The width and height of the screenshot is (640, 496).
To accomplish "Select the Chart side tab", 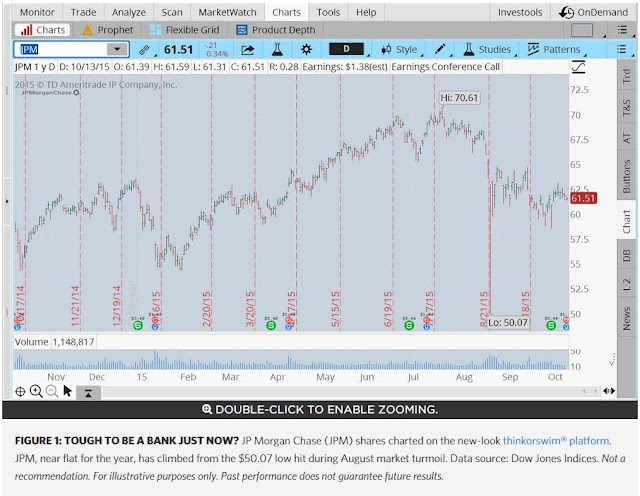I will point(626,222).
